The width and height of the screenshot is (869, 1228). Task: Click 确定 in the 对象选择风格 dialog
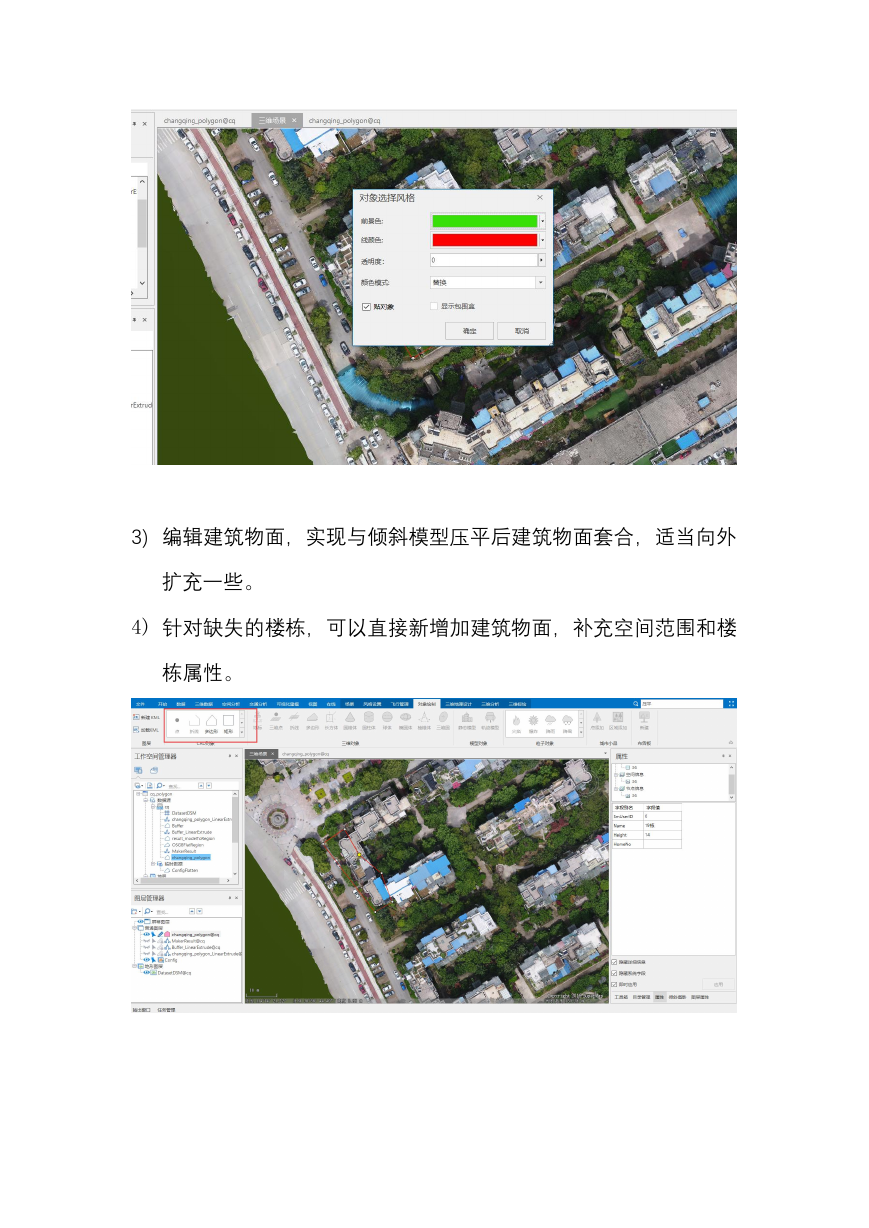(x=470, y=330)
